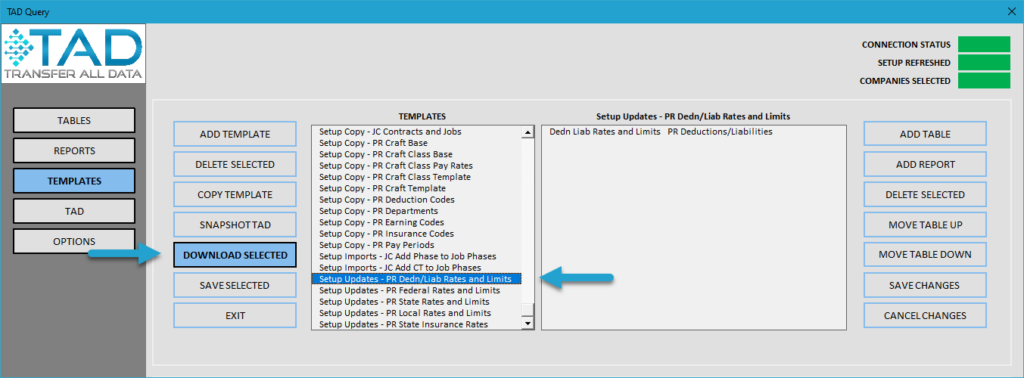Select 'Setup Copy - PR Insurance Codes'

click(x=417, y=233)
